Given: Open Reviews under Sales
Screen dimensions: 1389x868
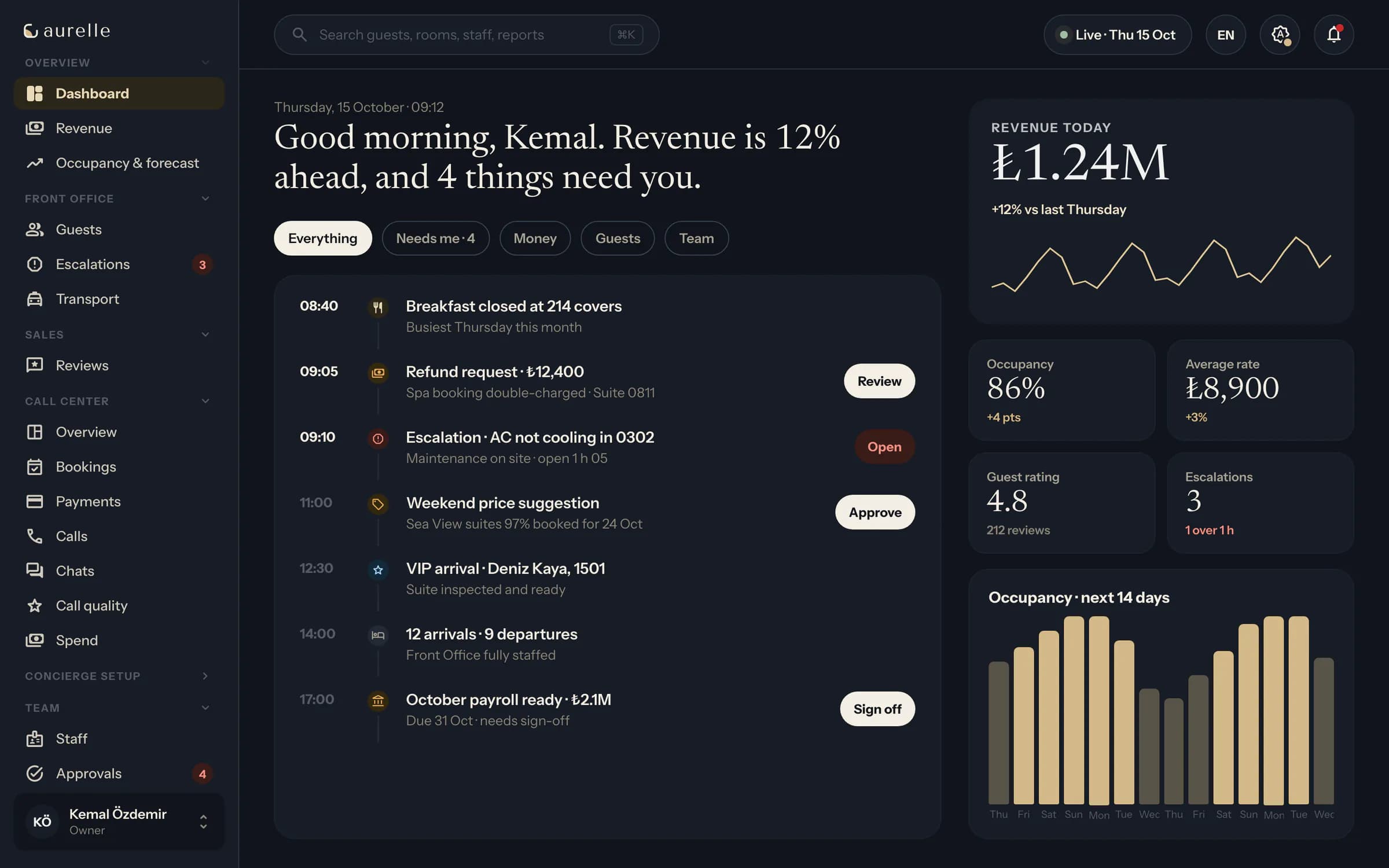Looking at the screenshot, I should (119, 365).
